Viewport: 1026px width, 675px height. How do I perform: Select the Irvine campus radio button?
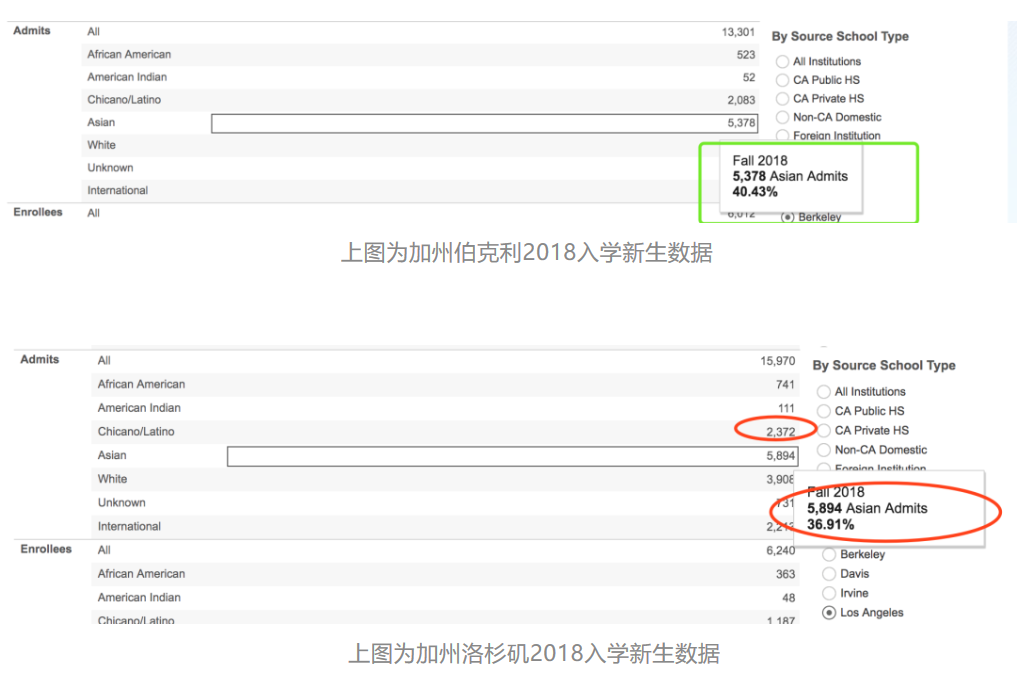[829, 593]
